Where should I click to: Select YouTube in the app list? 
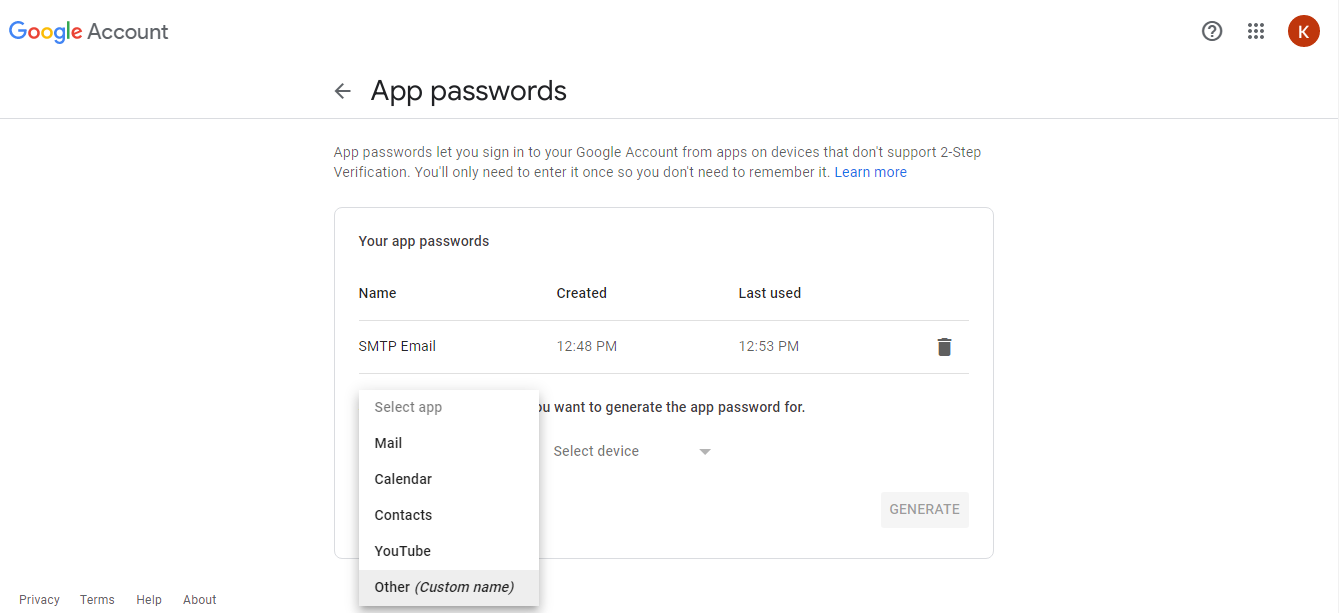(402, 551)
